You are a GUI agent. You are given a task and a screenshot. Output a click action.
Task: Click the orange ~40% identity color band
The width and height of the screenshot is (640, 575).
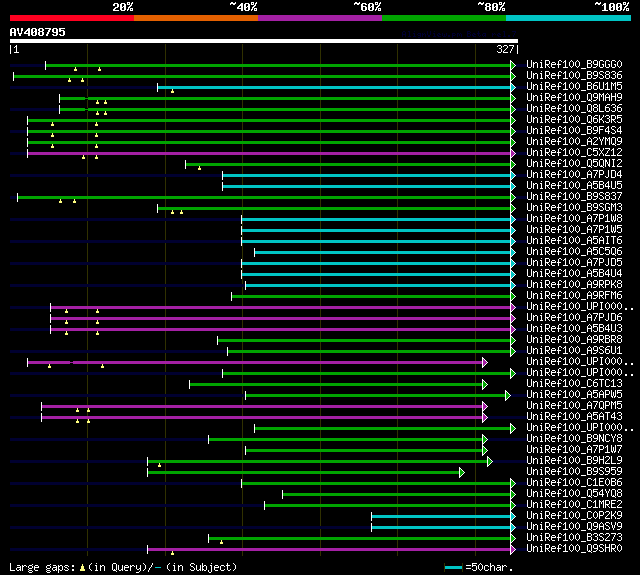(196, 18)
